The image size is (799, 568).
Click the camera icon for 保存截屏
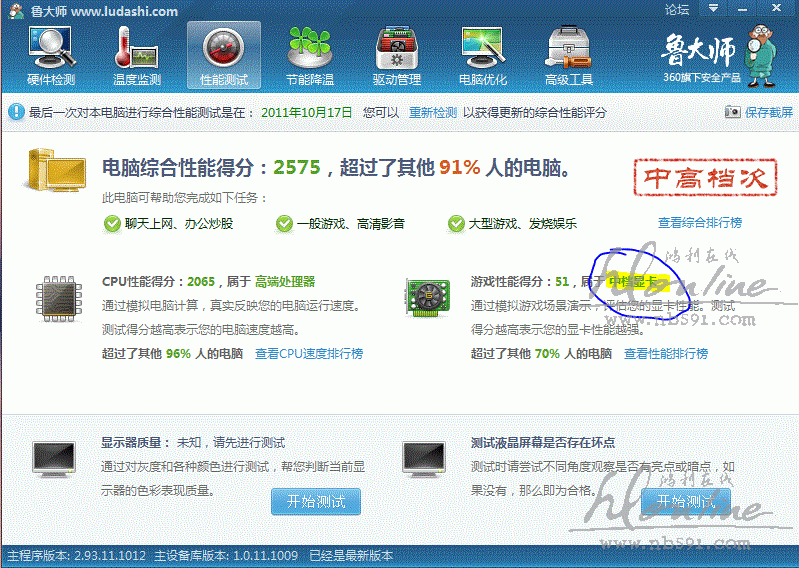(732, 112)
